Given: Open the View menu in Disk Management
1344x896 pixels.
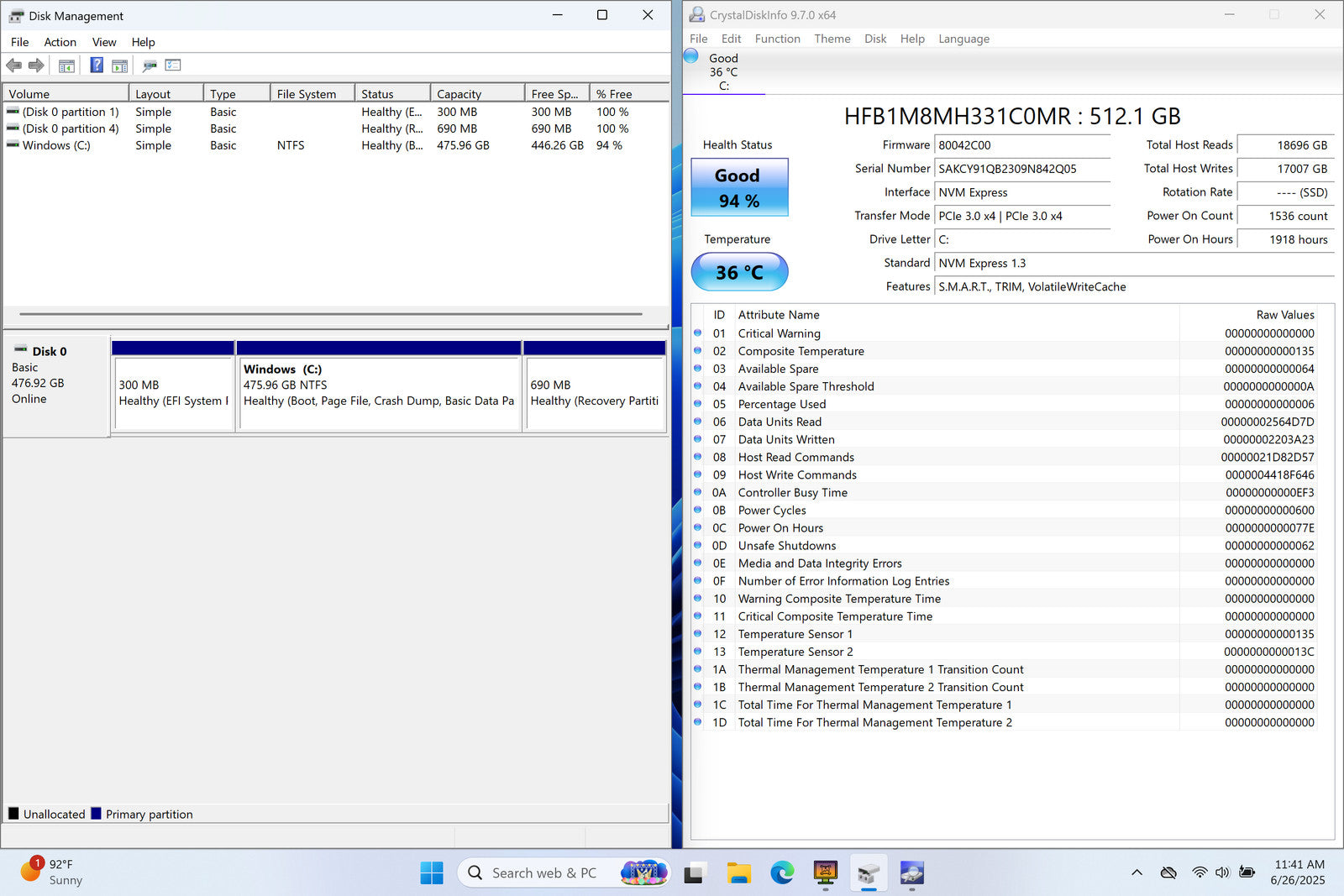Looking at the screenshot, I should [x=104, y=42].
